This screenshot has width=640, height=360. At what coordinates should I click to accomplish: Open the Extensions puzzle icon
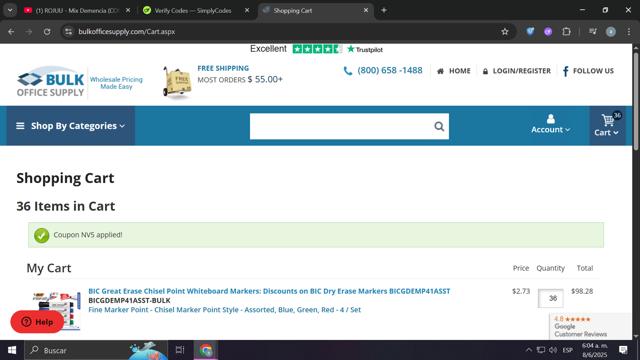(566, 31)
